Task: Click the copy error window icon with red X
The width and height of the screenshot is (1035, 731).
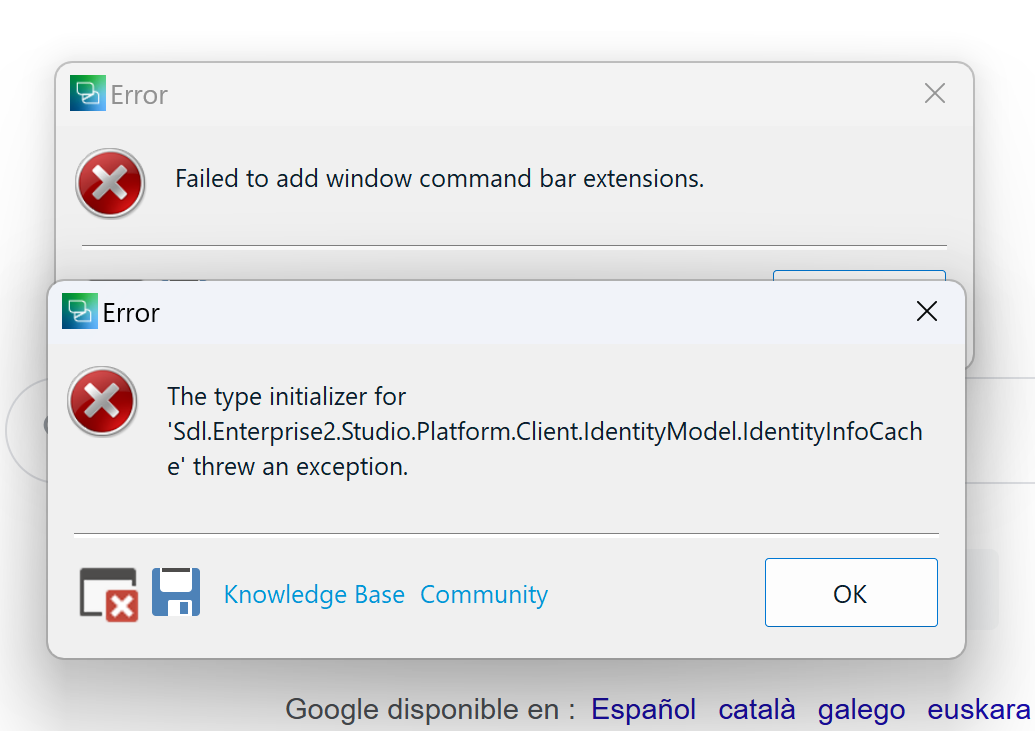Action: pos(109,594)
